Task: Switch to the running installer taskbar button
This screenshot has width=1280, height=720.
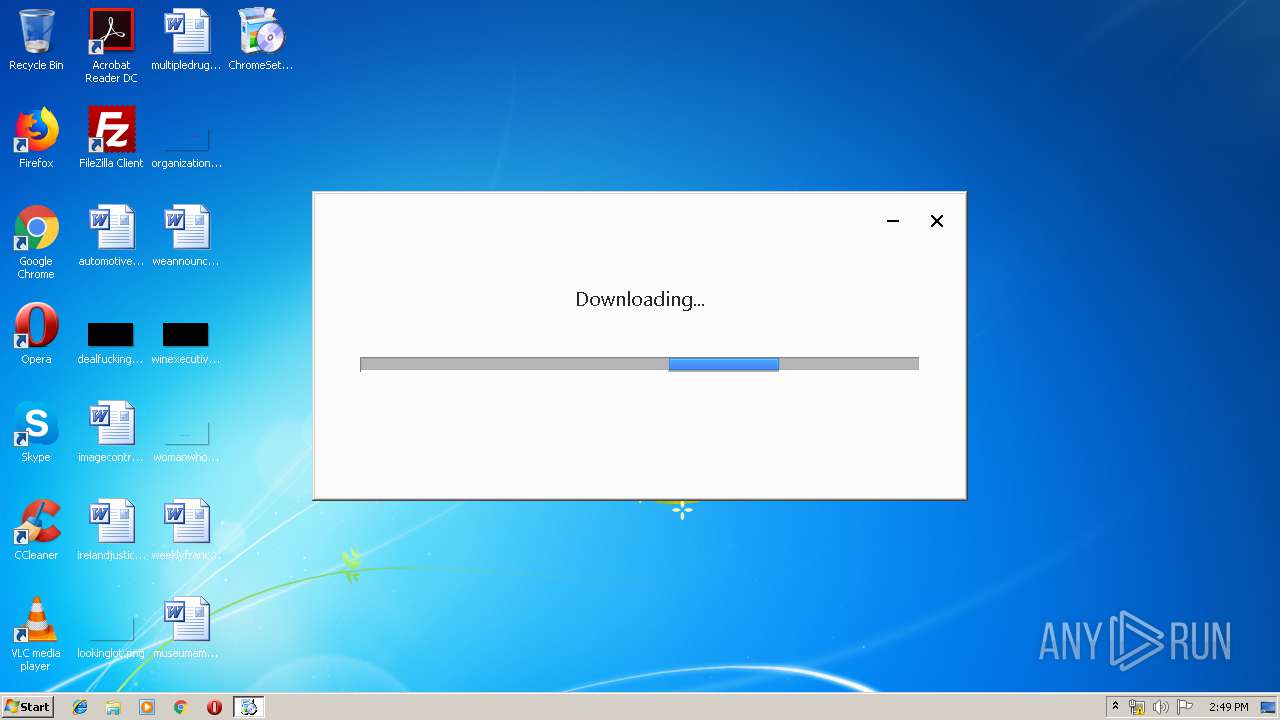Action: point(249,707)
